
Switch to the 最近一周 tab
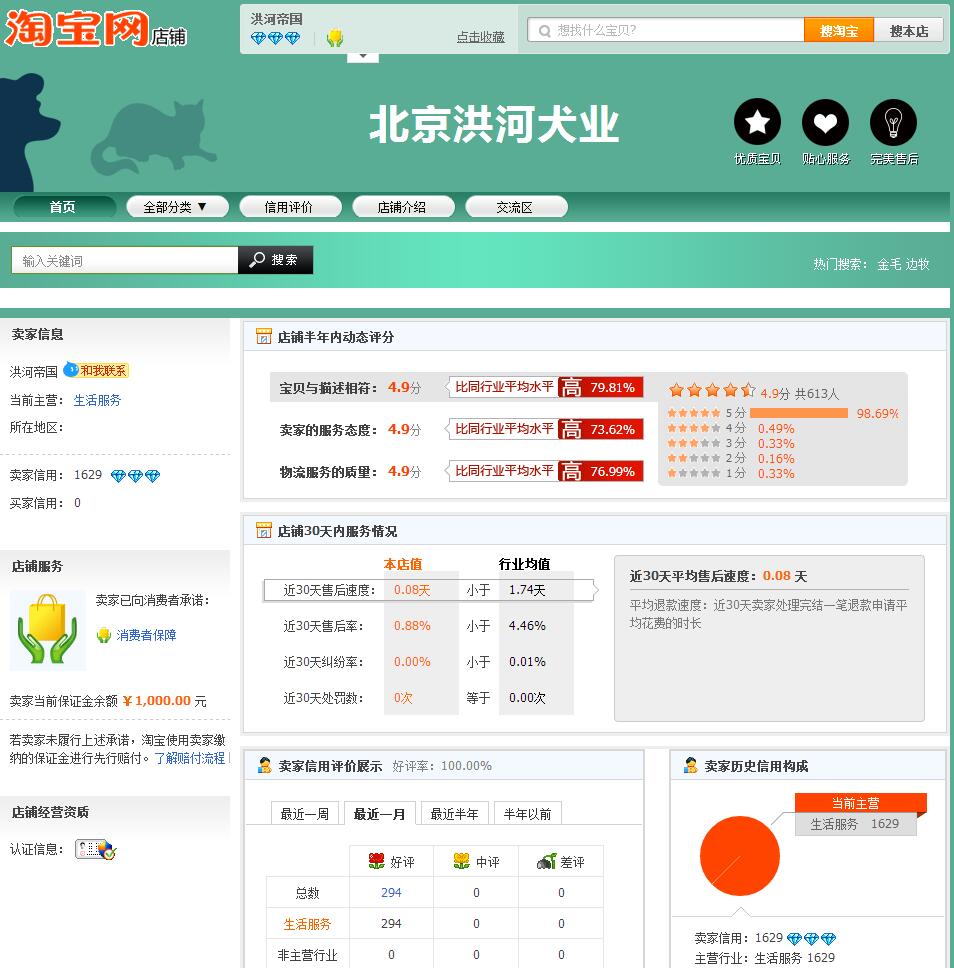tap(305, 814)
